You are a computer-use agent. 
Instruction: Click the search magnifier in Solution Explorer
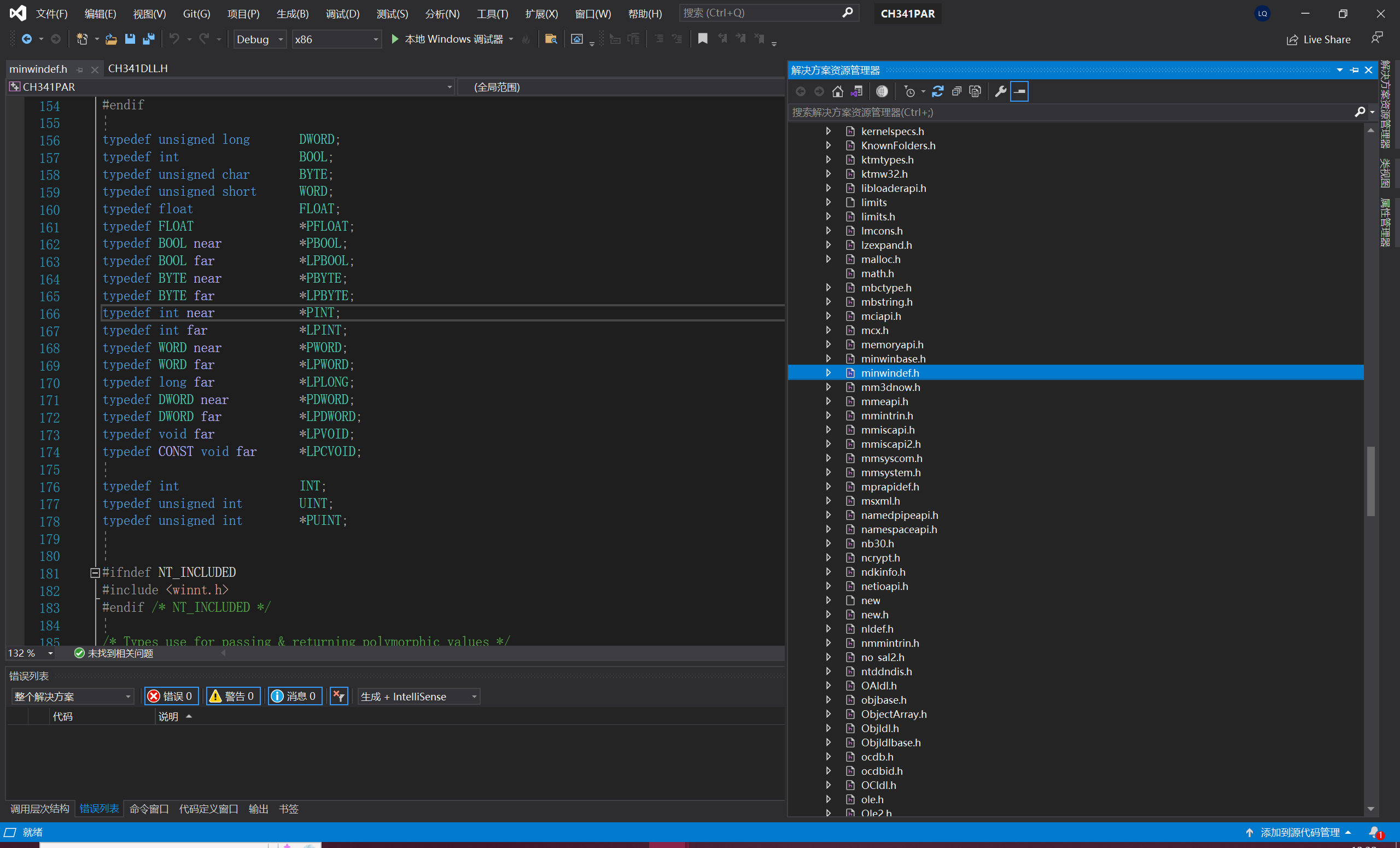tap(1360, 113)
